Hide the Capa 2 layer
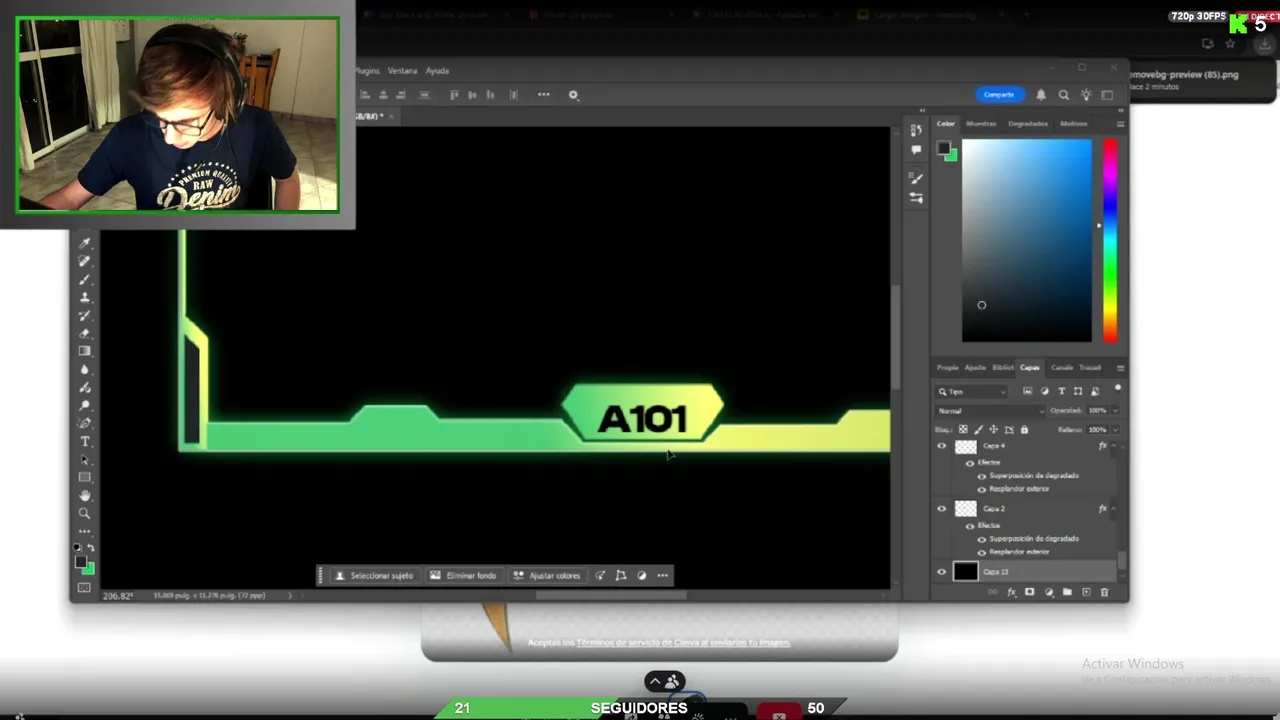Screen dimensions: 1280x720 [x=941, y=509]
